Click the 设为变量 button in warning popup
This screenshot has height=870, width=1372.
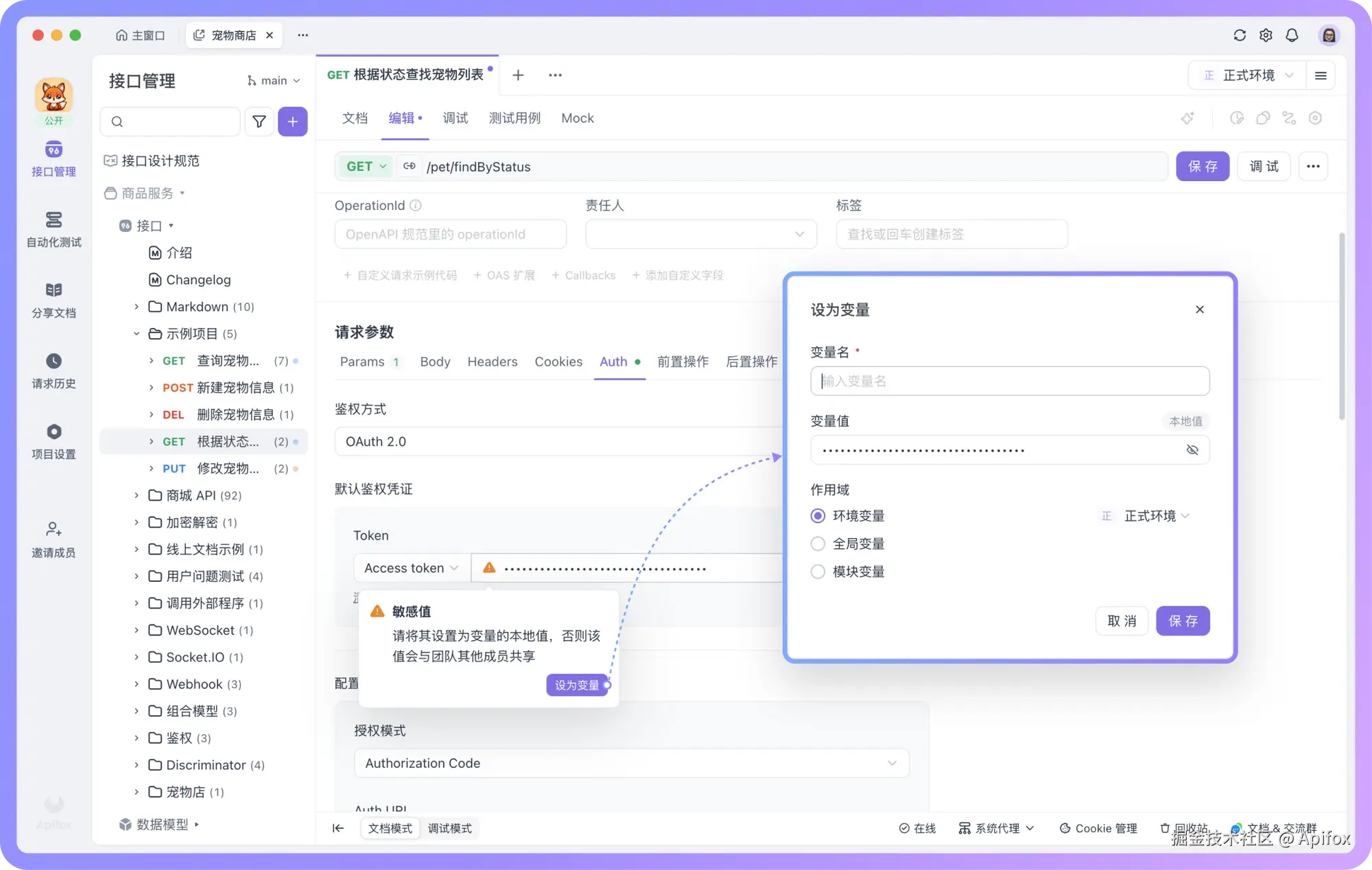[x=576, y=685]
